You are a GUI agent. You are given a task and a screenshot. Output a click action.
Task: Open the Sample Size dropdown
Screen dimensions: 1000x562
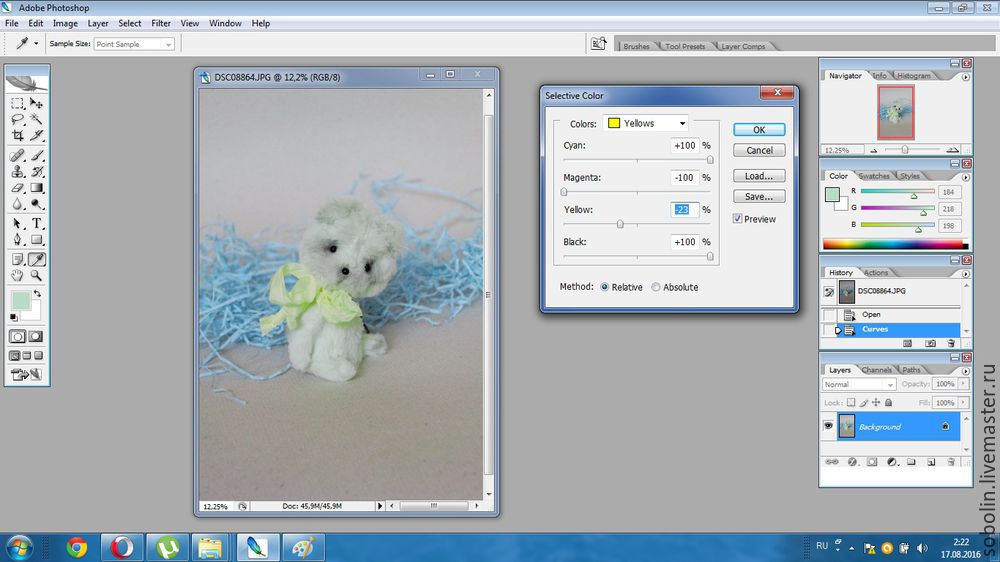click(x=134, y=44)
